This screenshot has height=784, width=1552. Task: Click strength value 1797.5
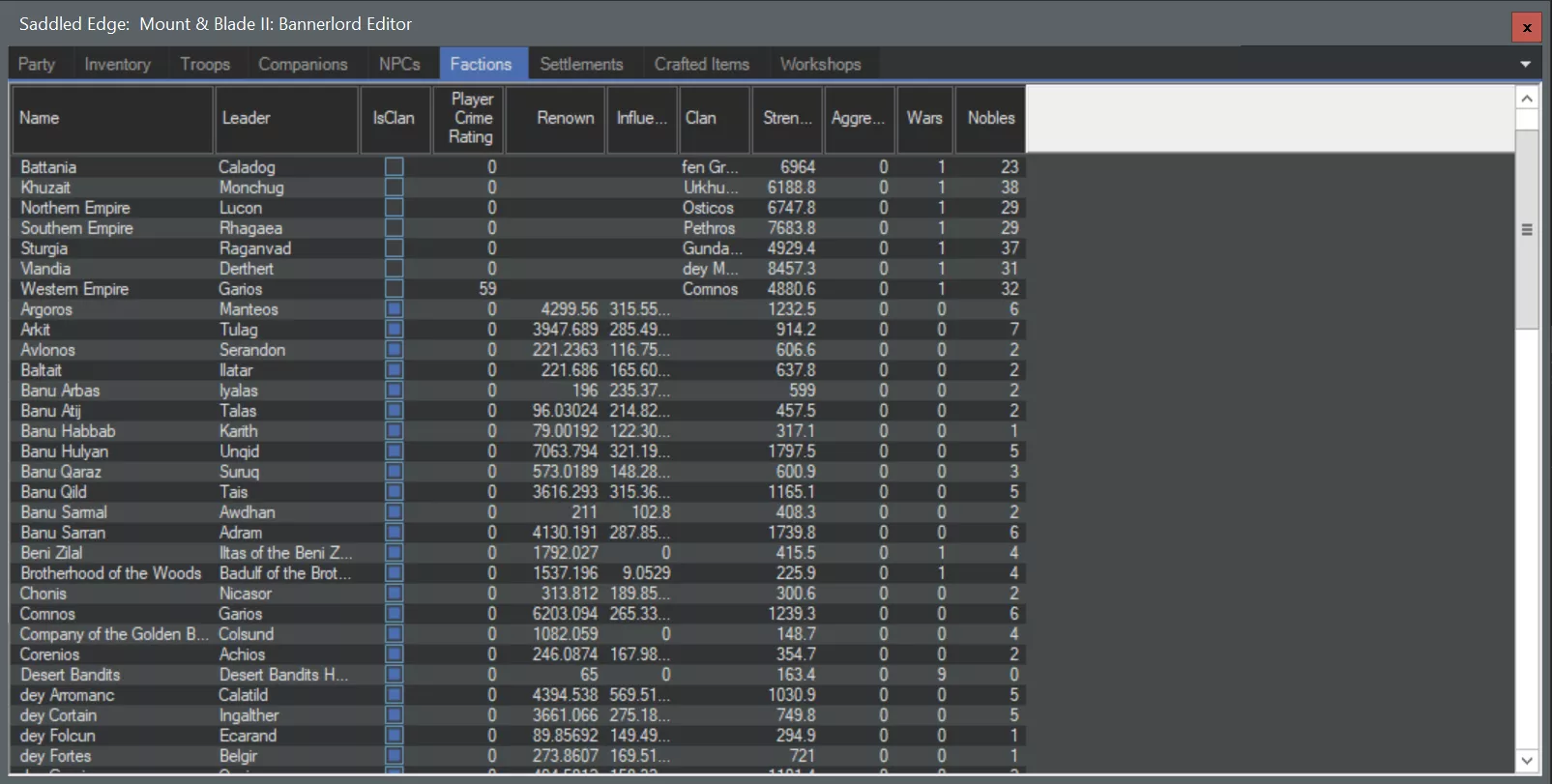[x=791, y=451]
